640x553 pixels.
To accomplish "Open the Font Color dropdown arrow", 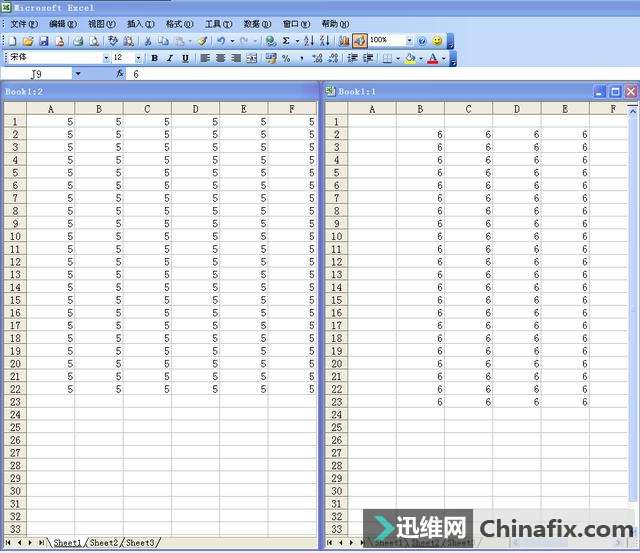I will 444,58.
